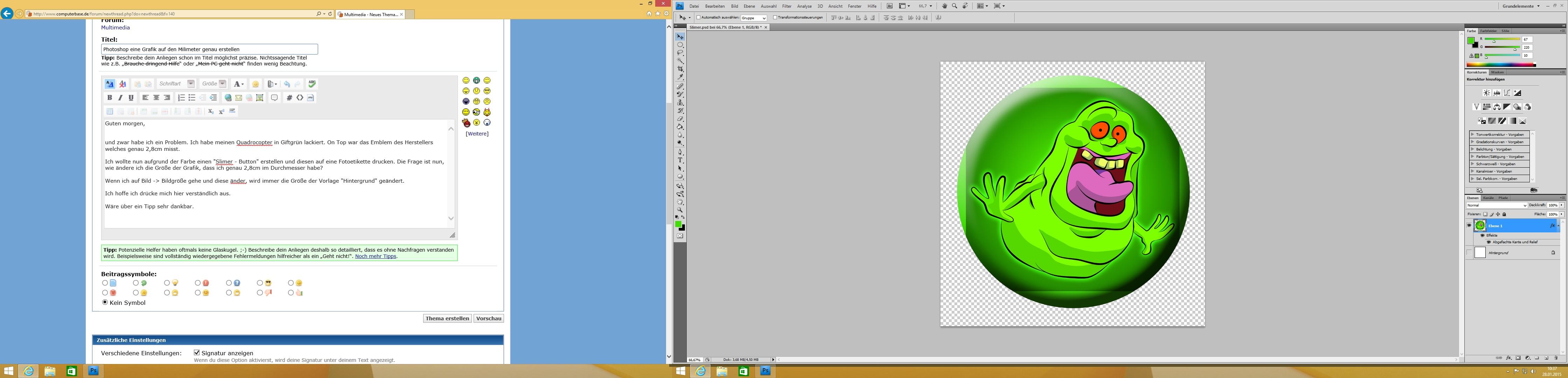Select the Kein Symbol radio button
This screenshot has height=378, width=1568.
click(x=105, y=302)
